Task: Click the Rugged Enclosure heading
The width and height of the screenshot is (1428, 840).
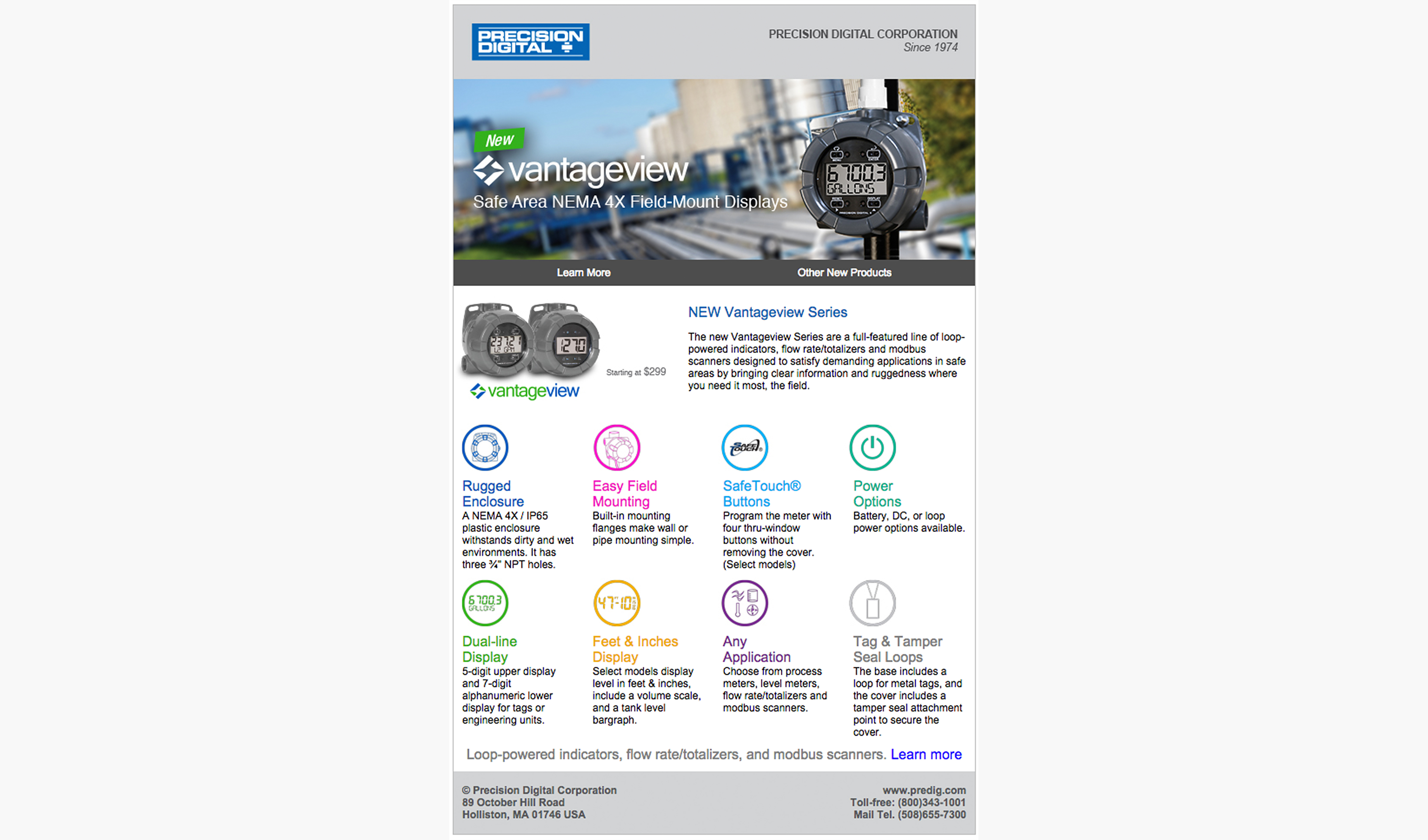Action: tap(493, 493)
